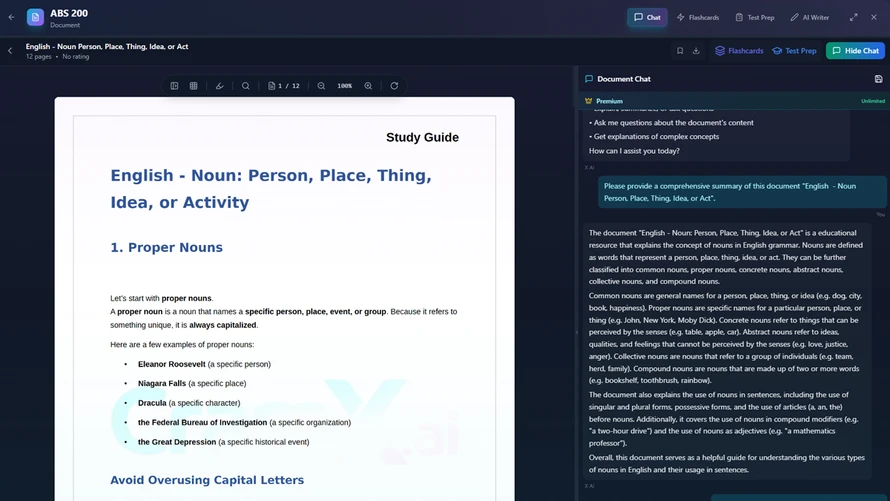Click 'the Federal Bureau of Investigation' item
This screenshot has height=501, width=890.
click(244, 422)
